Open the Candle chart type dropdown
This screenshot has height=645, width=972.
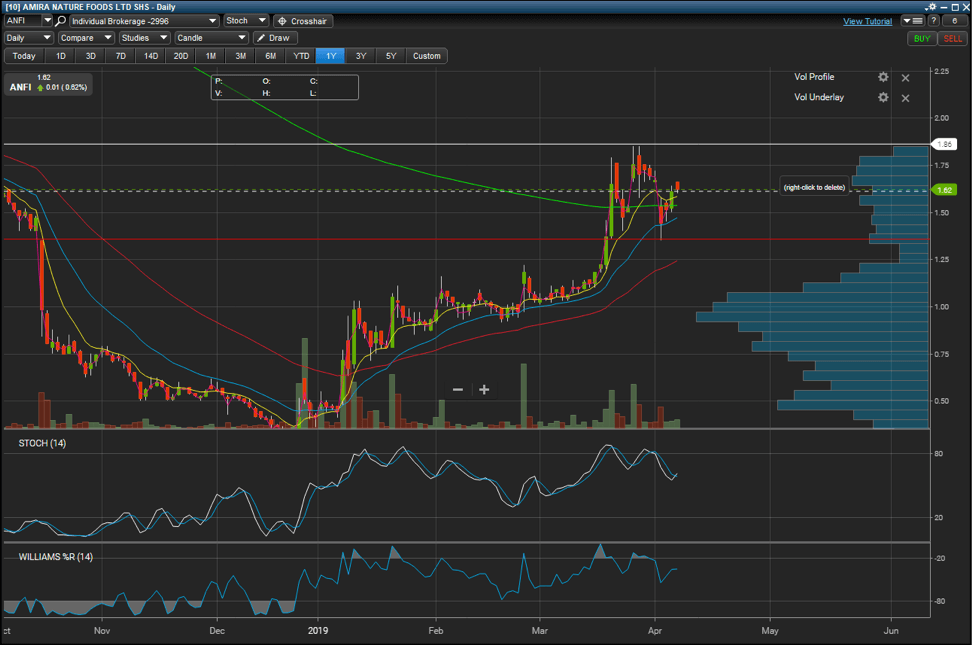[x=211, y=38]
